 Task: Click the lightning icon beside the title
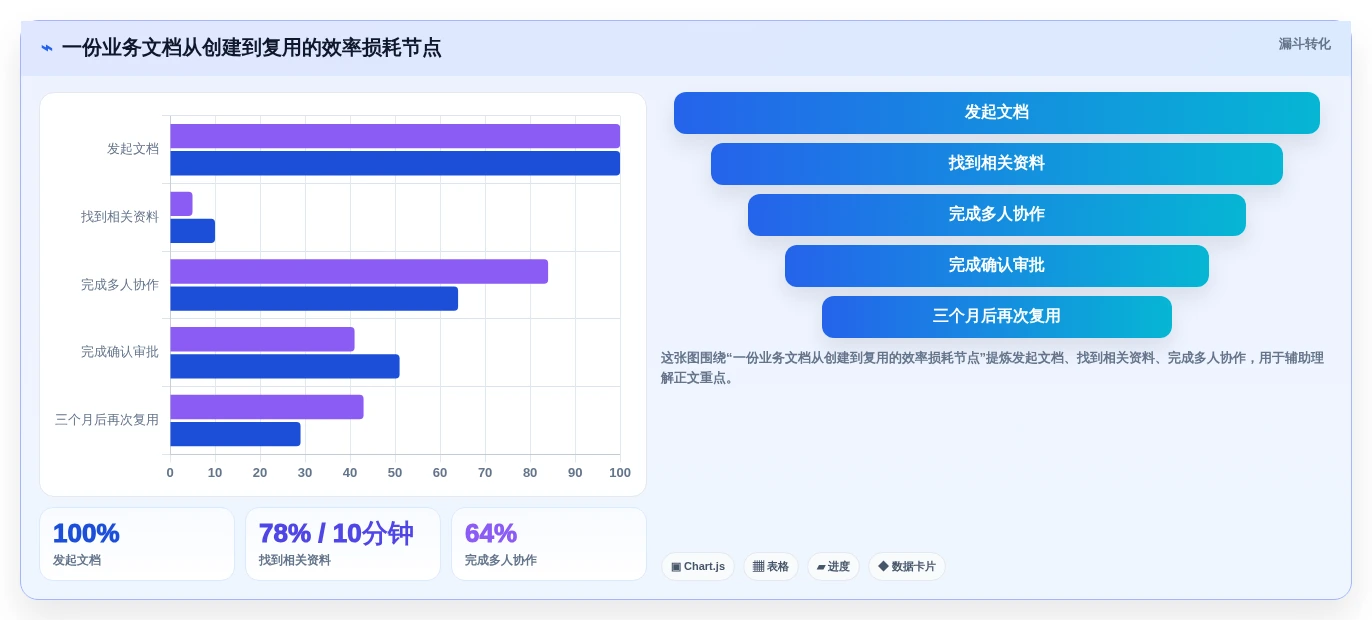coord(47,48)
